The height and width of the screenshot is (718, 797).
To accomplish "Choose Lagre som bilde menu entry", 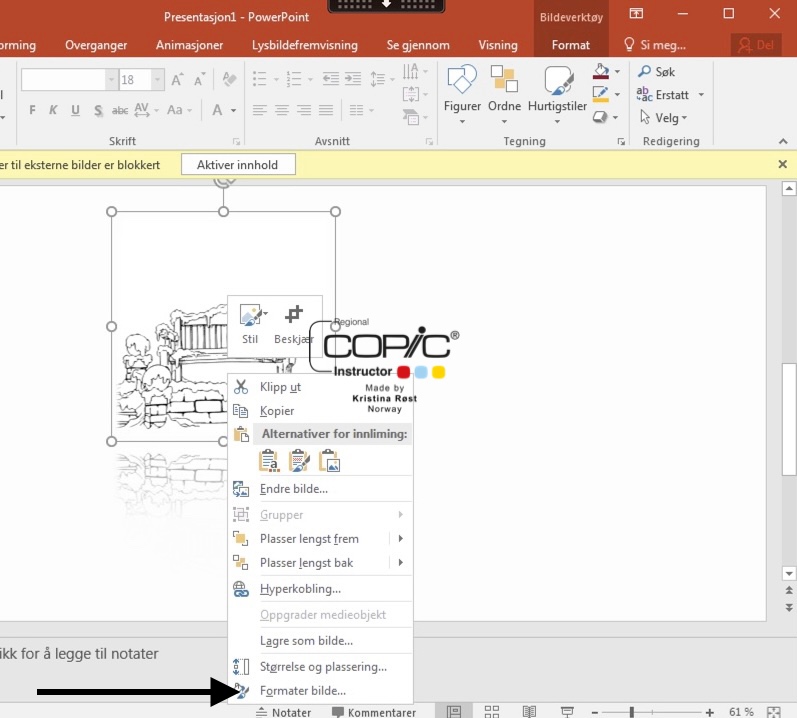I will click(321, 641).
